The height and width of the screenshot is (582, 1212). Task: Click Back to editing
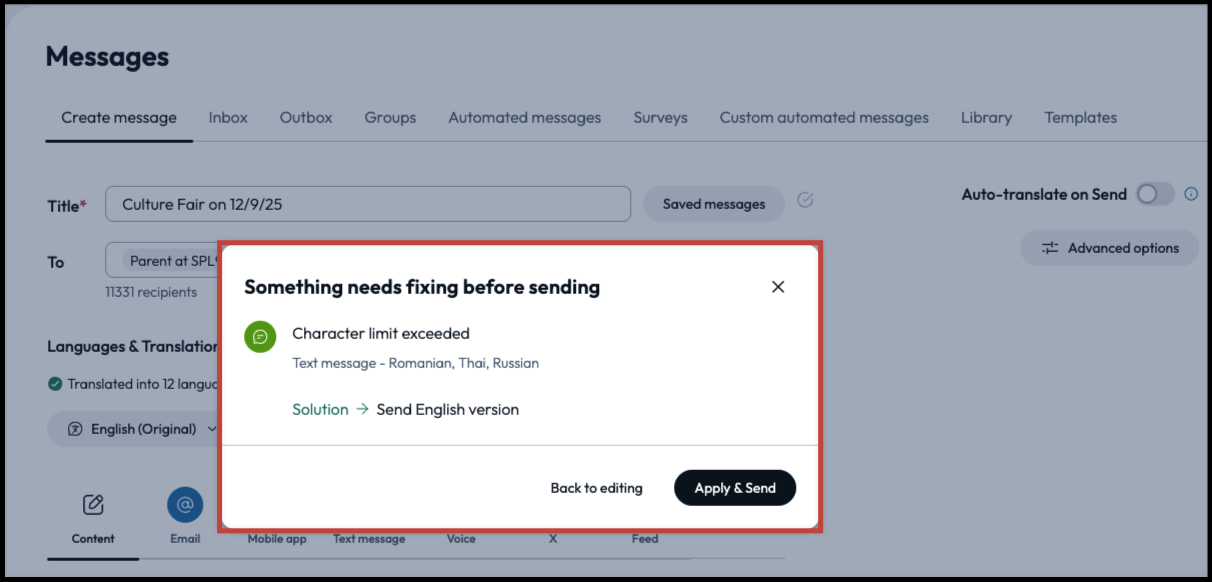pyautogui.click(x=596, y=488)
